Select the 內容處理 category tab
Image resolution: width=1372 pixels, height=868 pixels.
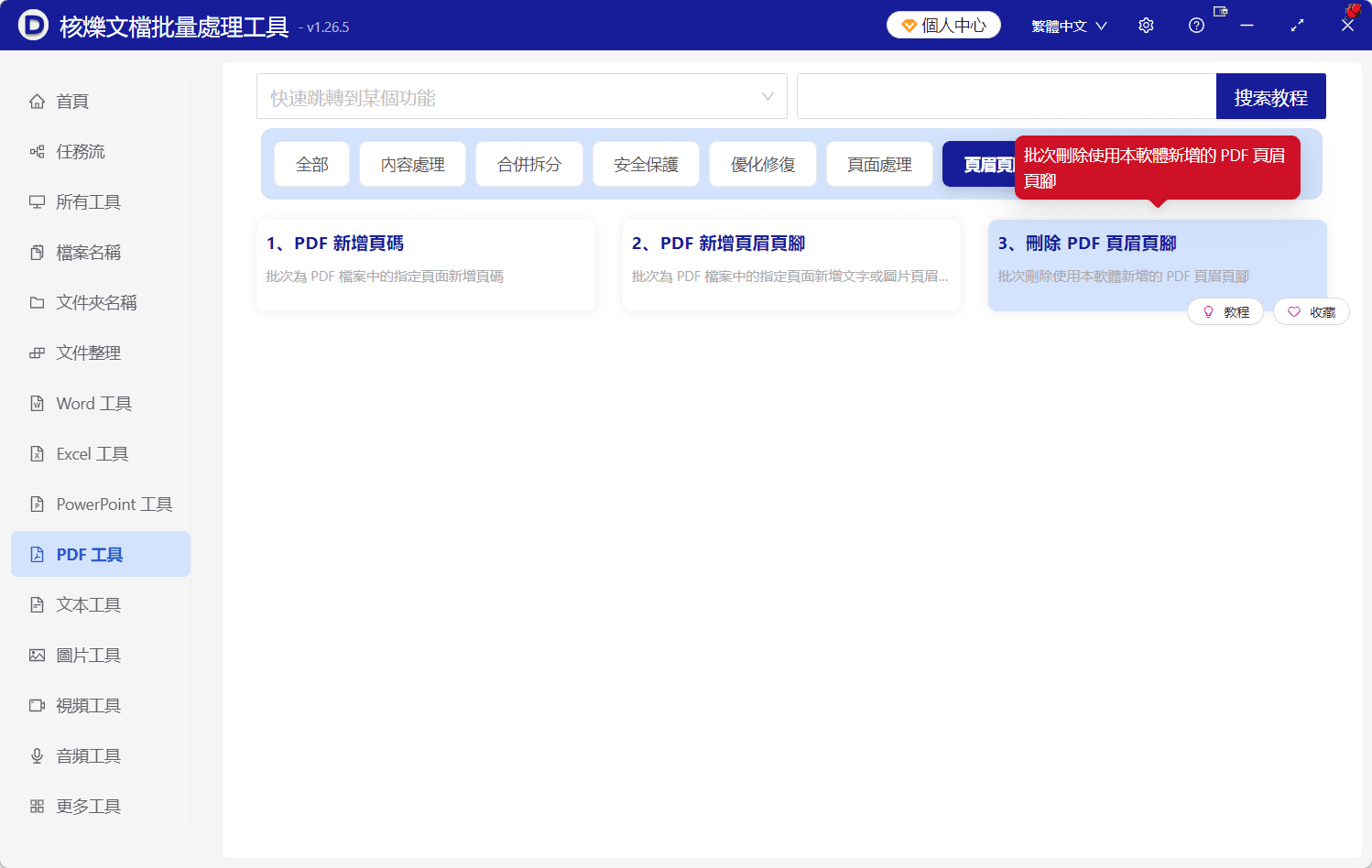pos(413,164)
